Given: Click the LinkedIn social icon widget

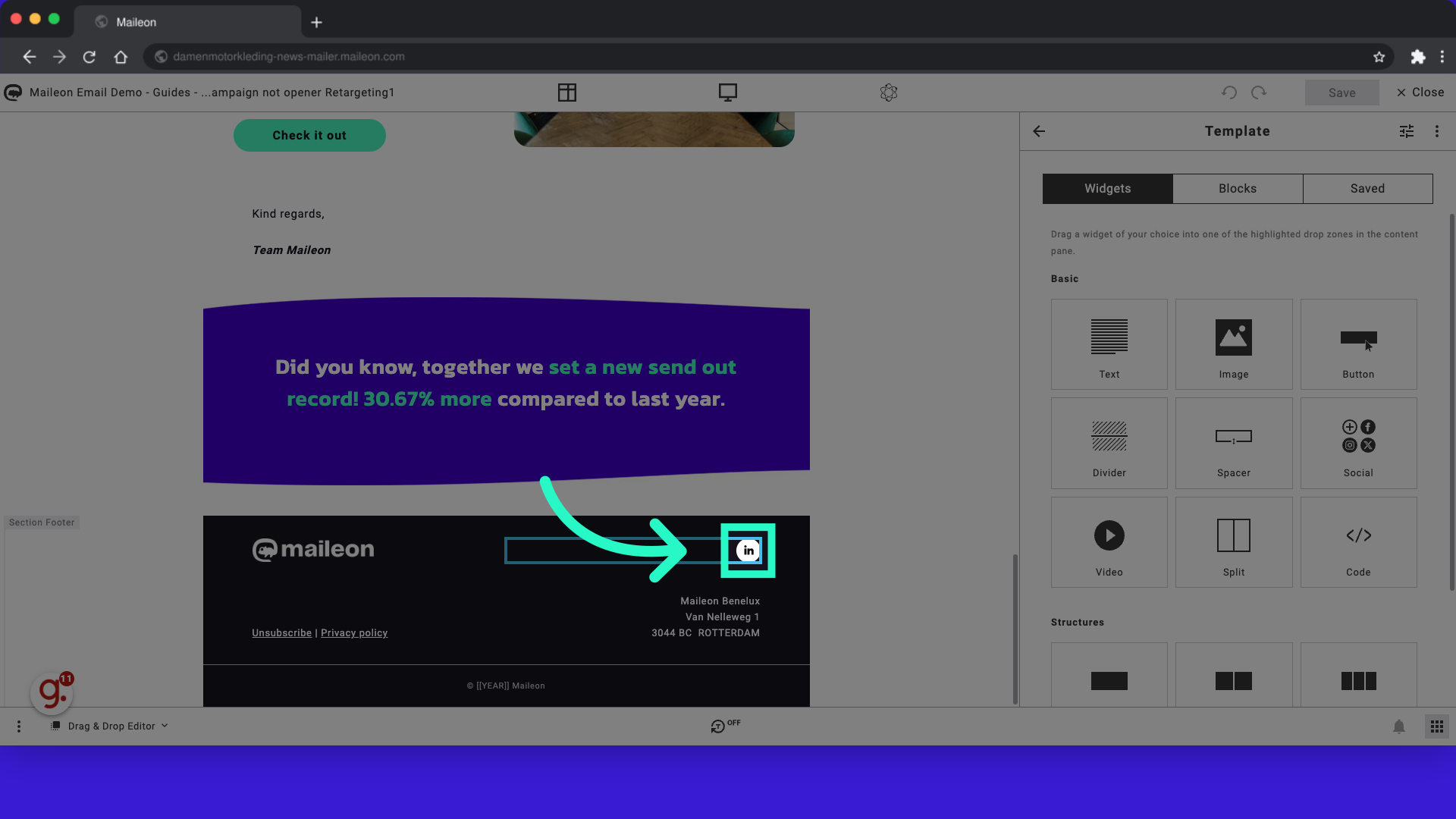Looking at the screenshot, I should click(x=746, y=550).
